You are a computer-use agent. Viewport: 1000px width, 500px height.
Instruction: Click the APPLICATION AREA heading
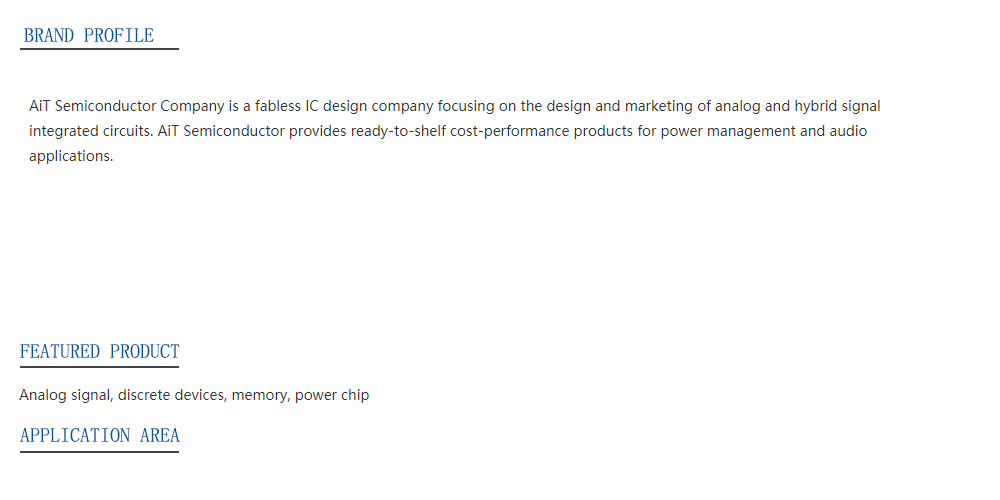click(99, 436)
